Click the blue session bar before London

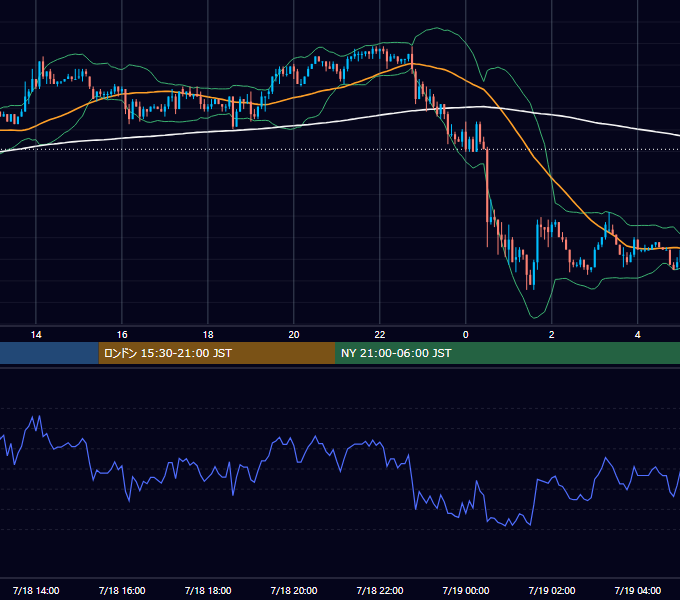tap(49, 353)
